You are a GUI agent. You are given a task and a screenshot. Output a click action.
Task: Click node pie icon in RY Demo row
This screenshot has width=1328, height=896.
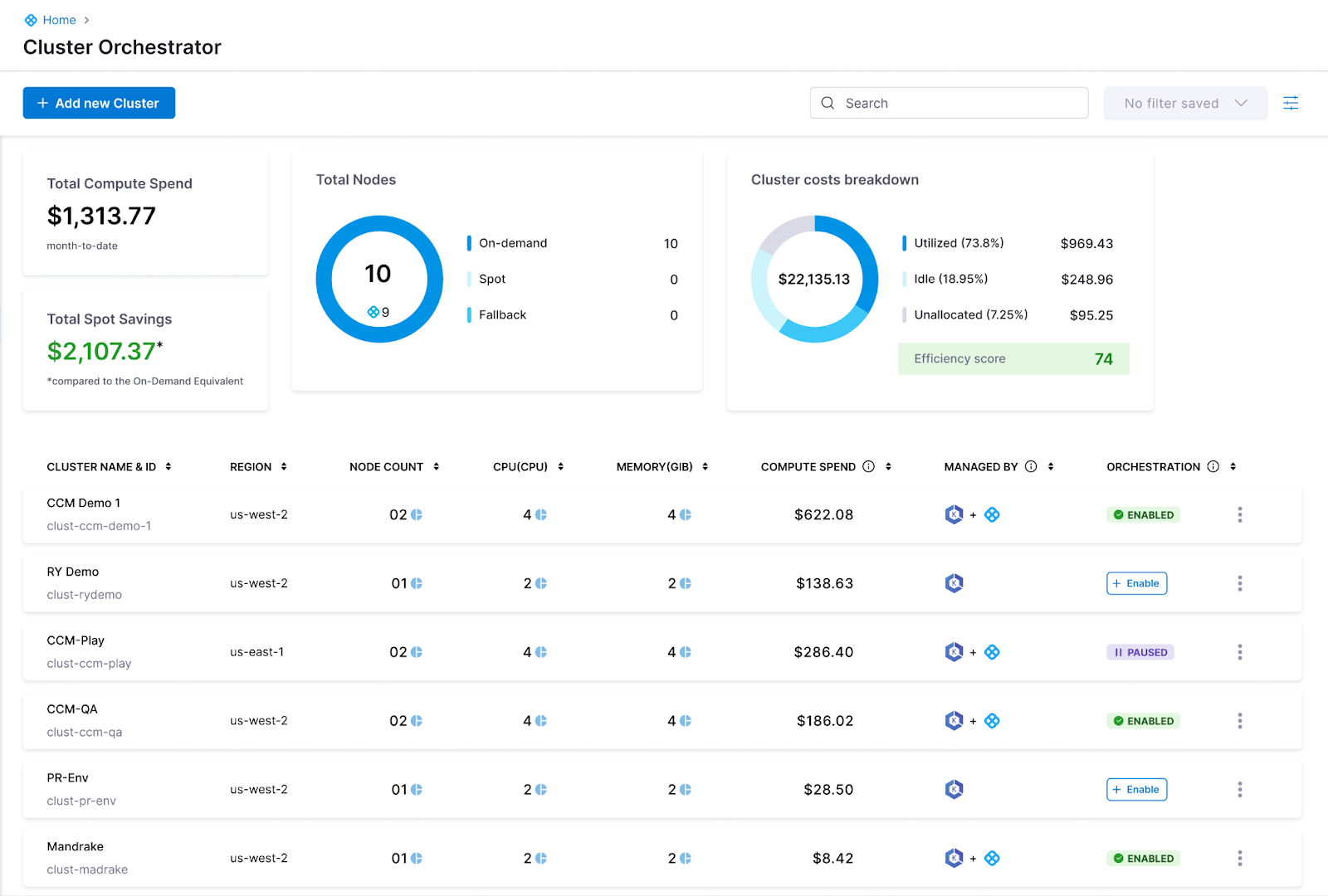coord(417,583)
